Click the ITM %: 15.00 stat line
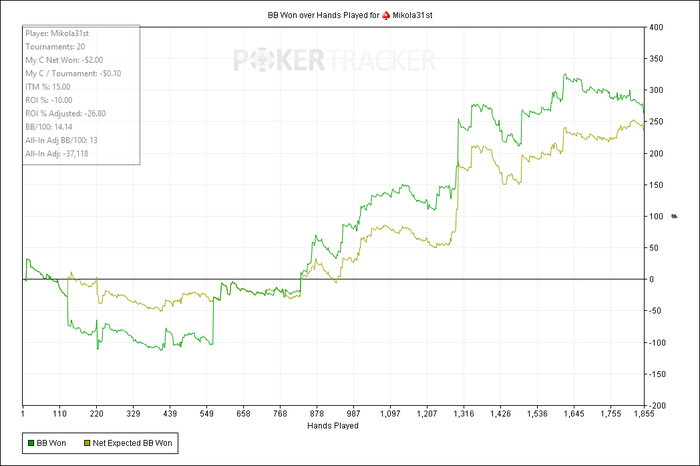Screen dimensions: 700x466 coord(48,87)
